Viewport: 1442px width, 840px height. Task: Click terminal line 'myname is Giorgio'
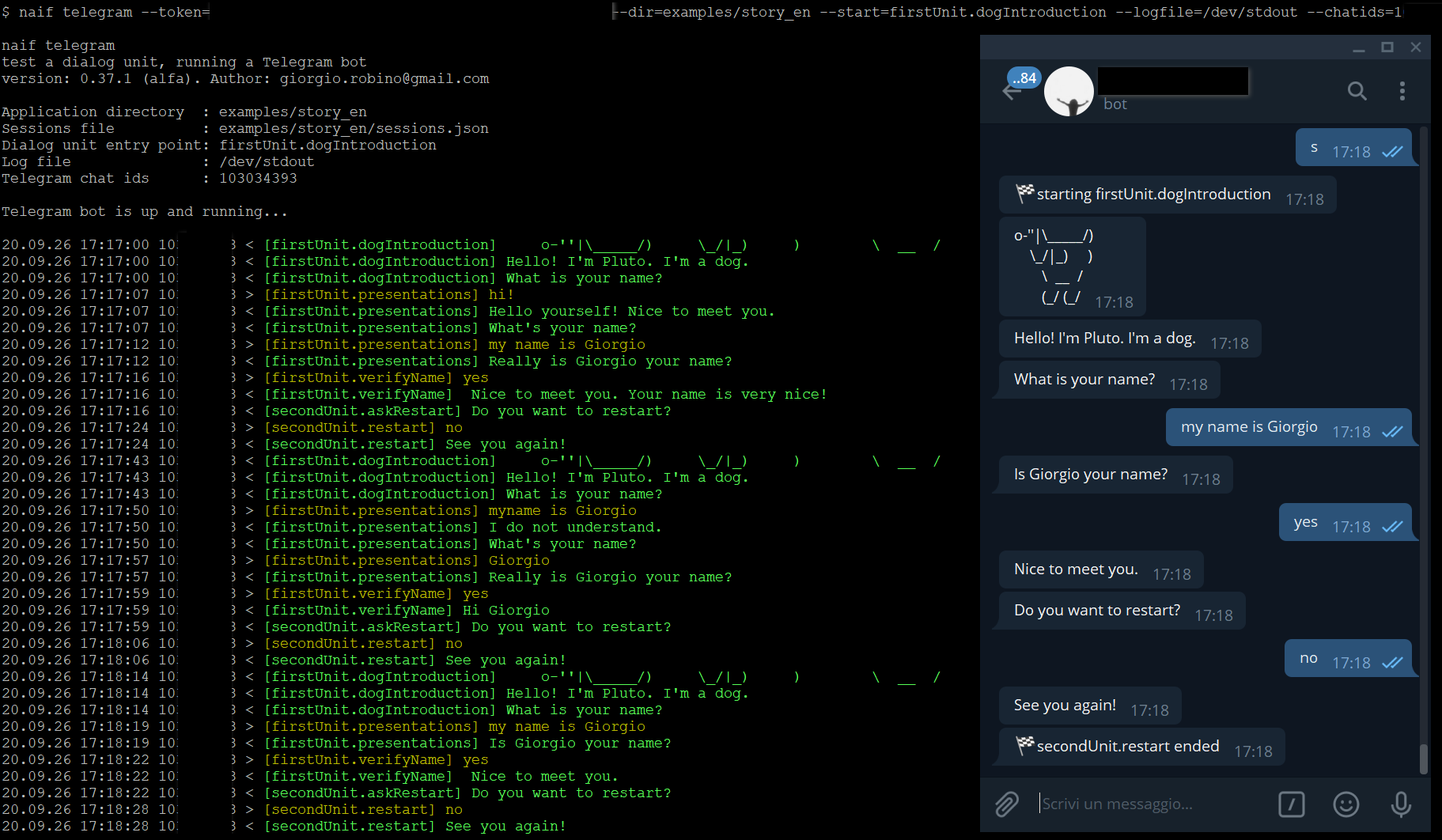coord(562,511)
